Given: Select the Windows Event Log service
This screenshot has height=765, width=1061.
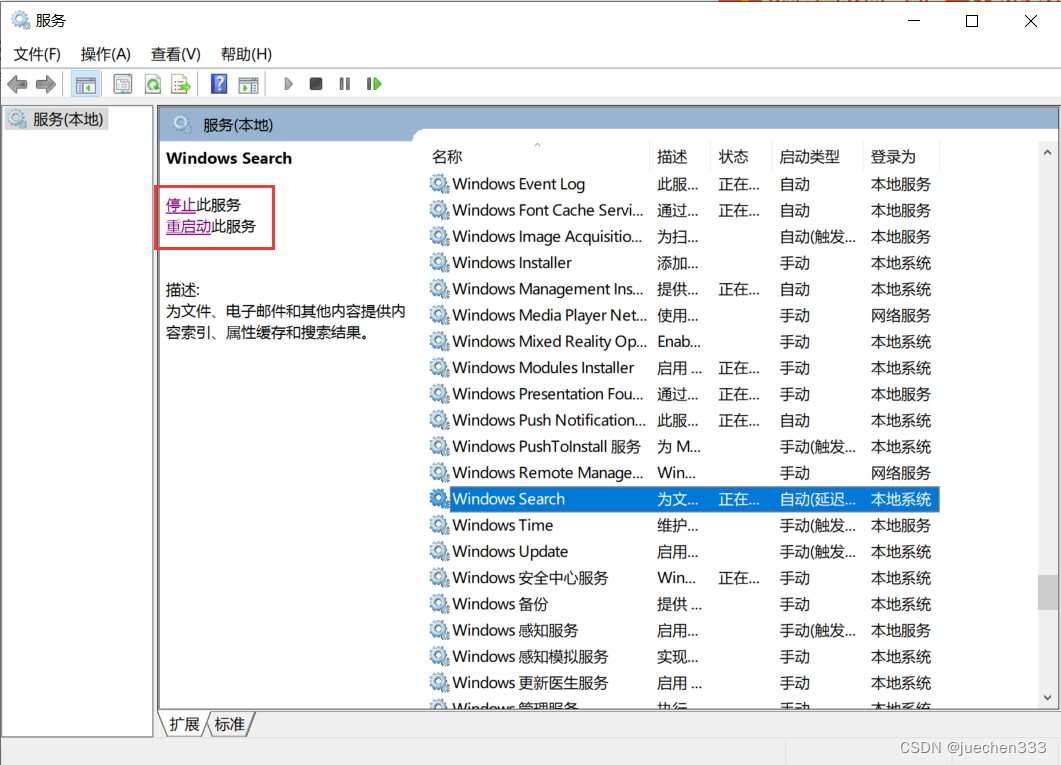Looking at the screenshot, I should 683,184.
